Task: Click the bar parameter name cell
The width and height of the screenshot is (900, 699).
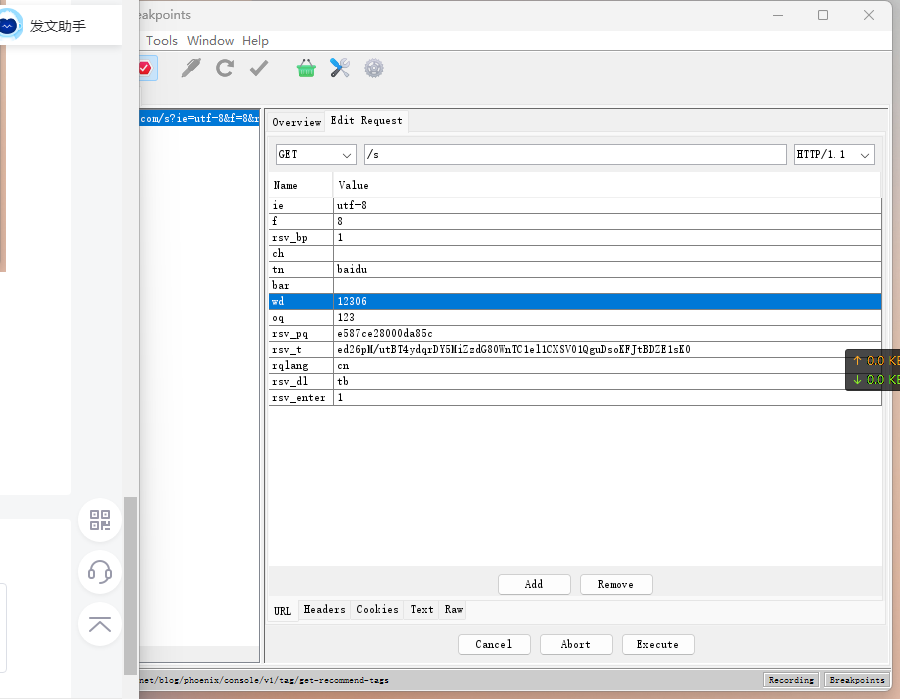Action: 301,285
